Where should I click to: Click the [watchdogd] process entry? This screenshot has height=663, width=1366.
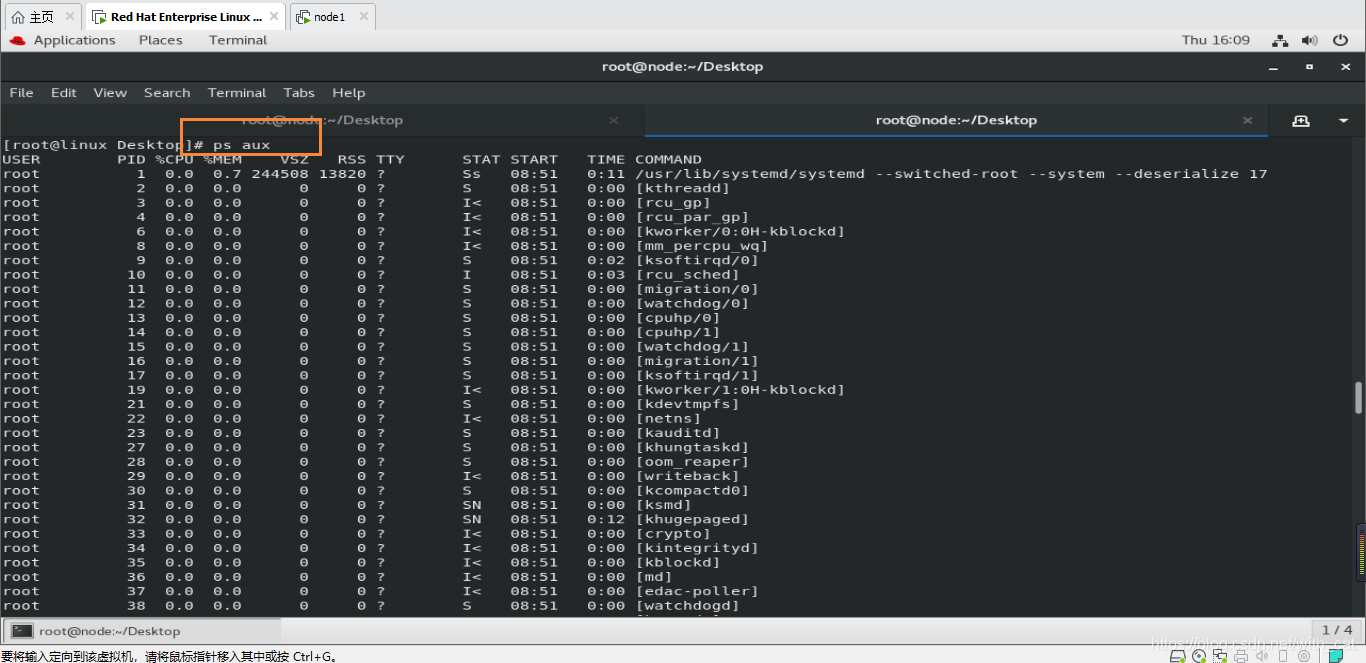687,605
